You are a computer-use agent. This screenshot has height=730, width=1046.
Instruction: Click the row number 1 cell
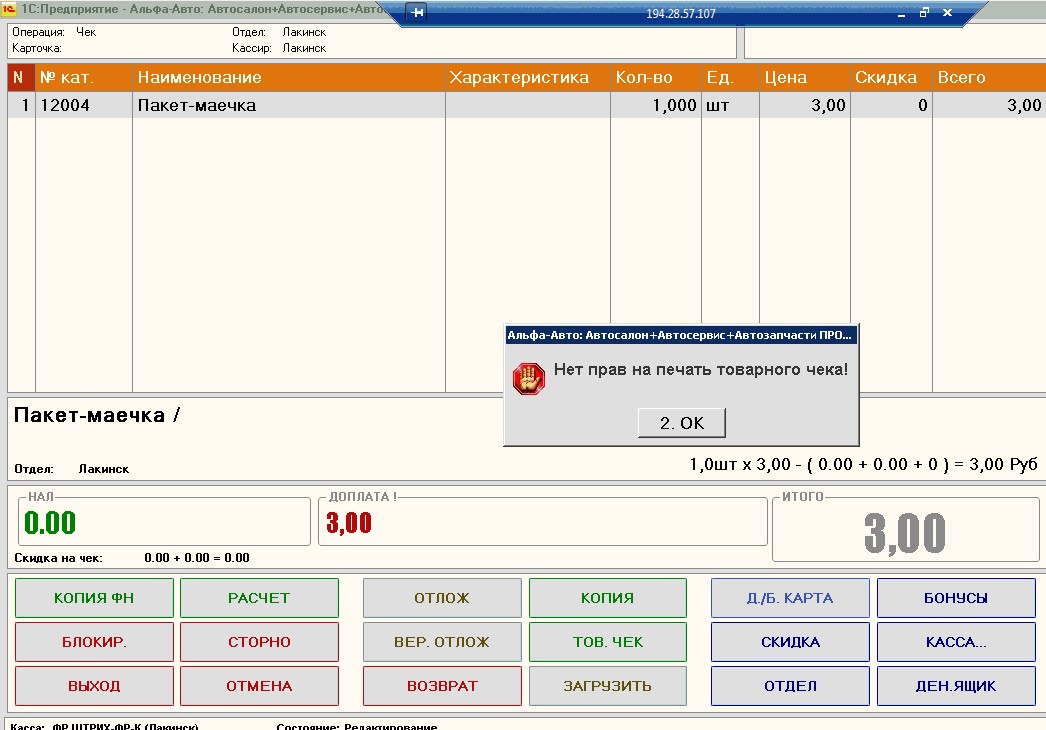[x=21, y=105]
